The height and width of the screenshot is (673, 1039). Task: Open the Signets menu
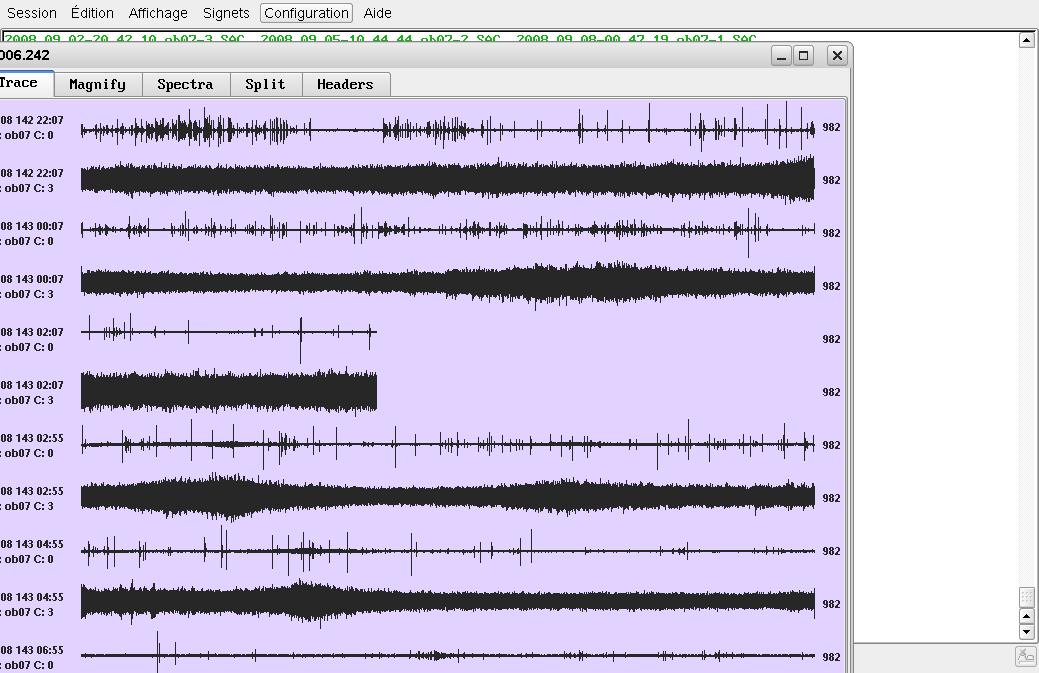(x=226, y=13)
